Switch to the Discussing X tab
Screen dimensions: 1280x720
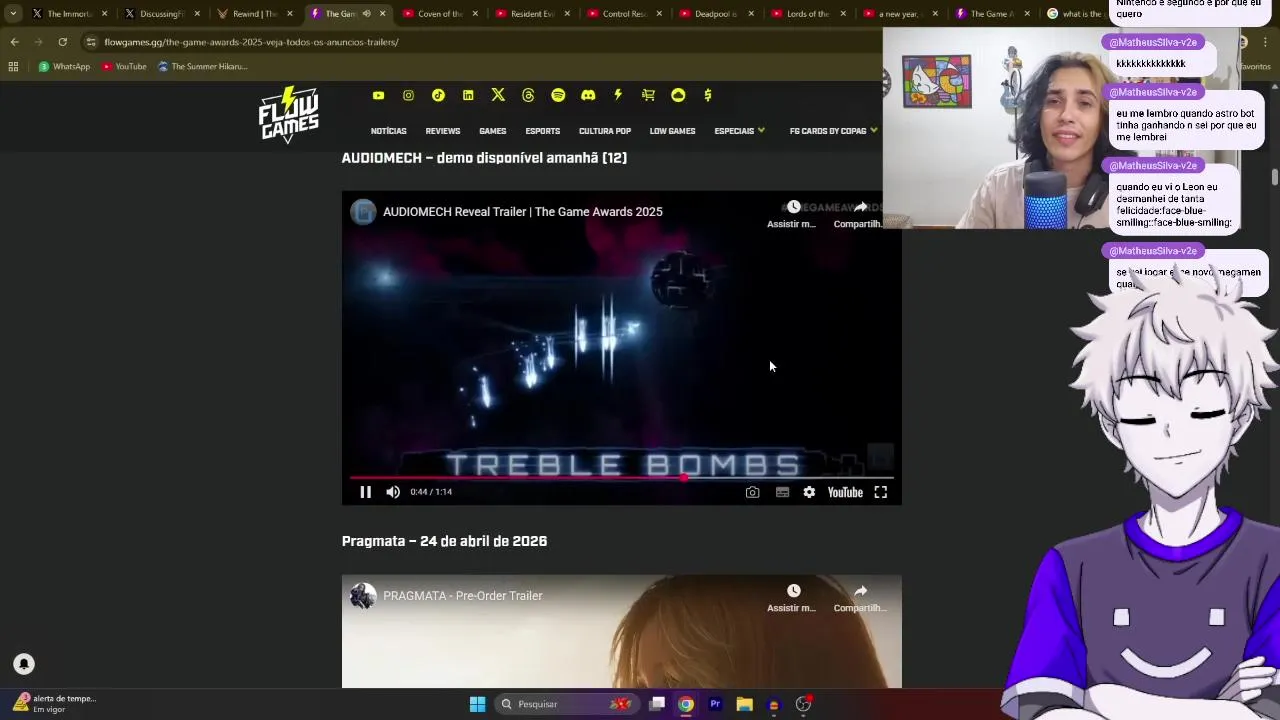pyautogui.click(x=162, y=14)
